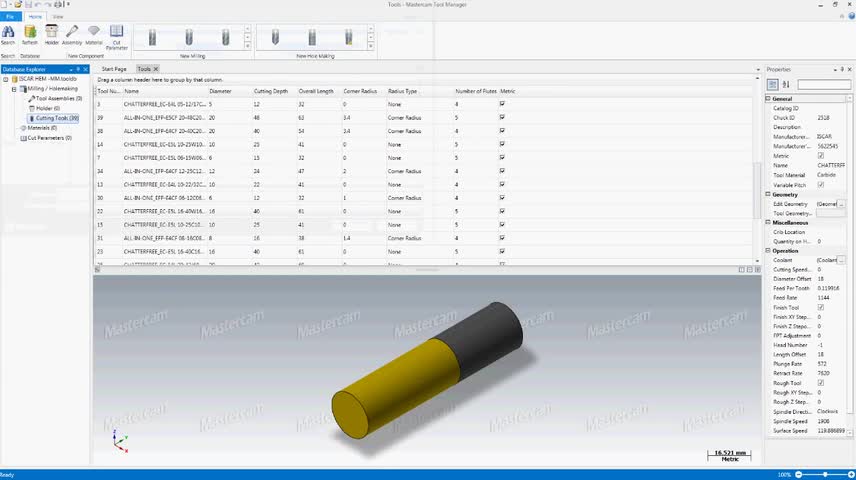The image size is (856, 480).
Task: Click the help icon at top right
Action: pyautogui.click(x=851, y=16)
